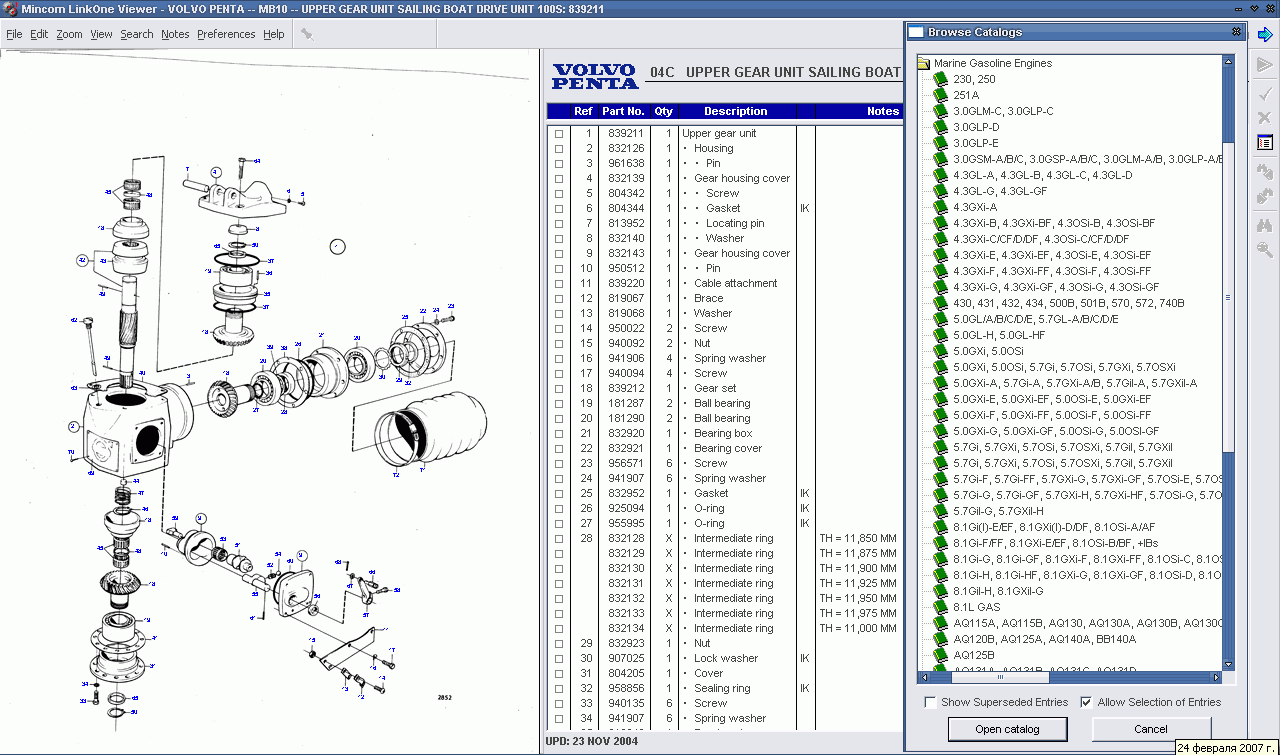Click the magnifier search icon in right toolbar

pos(1264,250)
